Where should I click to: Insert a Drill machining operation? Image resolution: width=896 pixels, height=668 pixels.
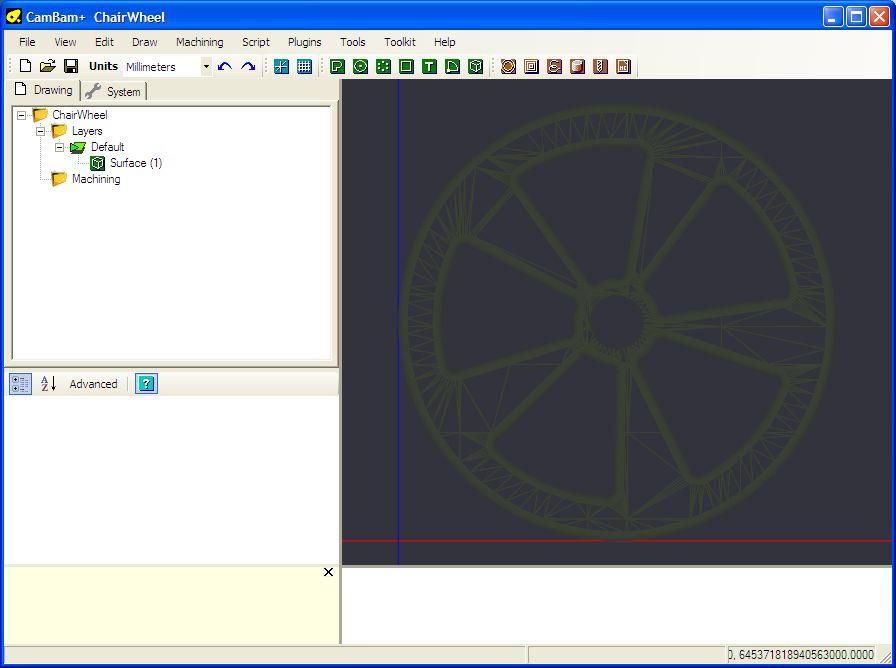point(600,66)
